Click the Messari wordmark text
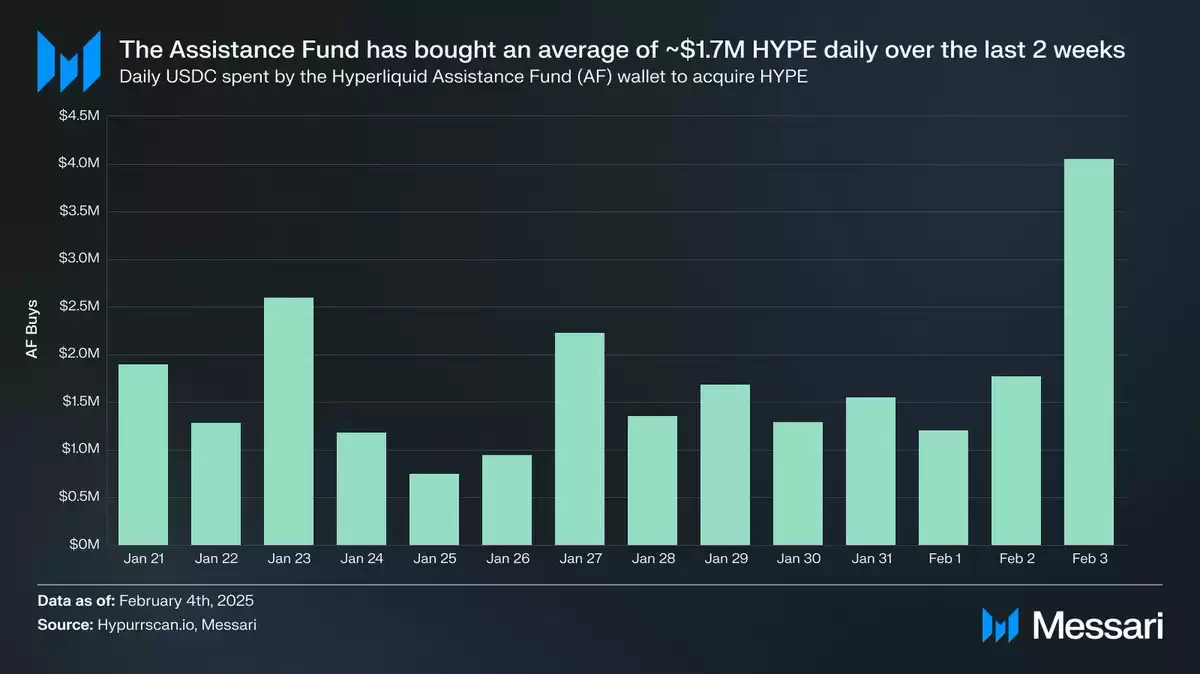The width and height of the screenshot is (1200, 674). [x=1096, y=626]
